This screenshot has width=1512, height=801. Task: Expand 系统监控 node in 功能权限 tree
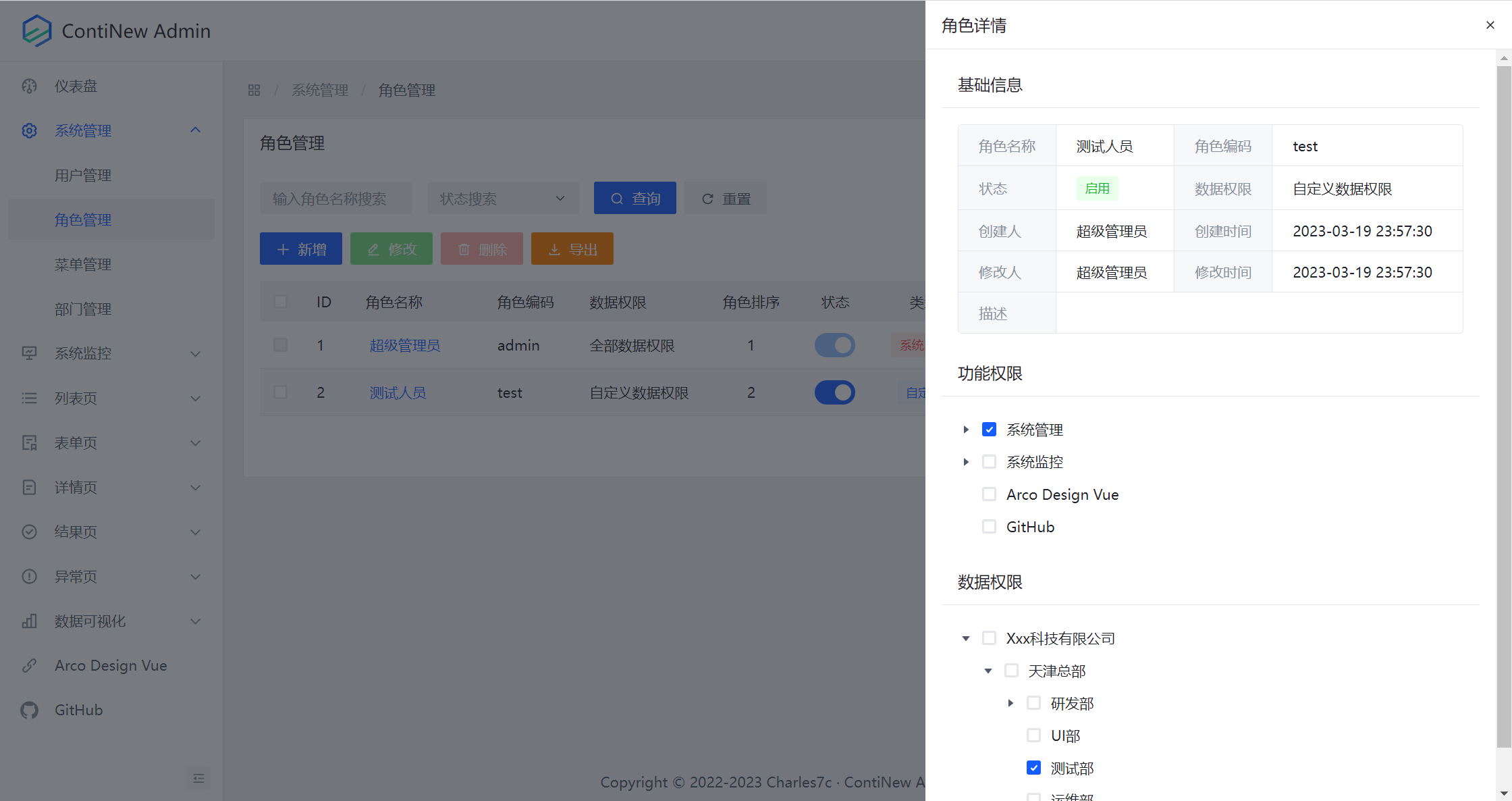(966, 461)
